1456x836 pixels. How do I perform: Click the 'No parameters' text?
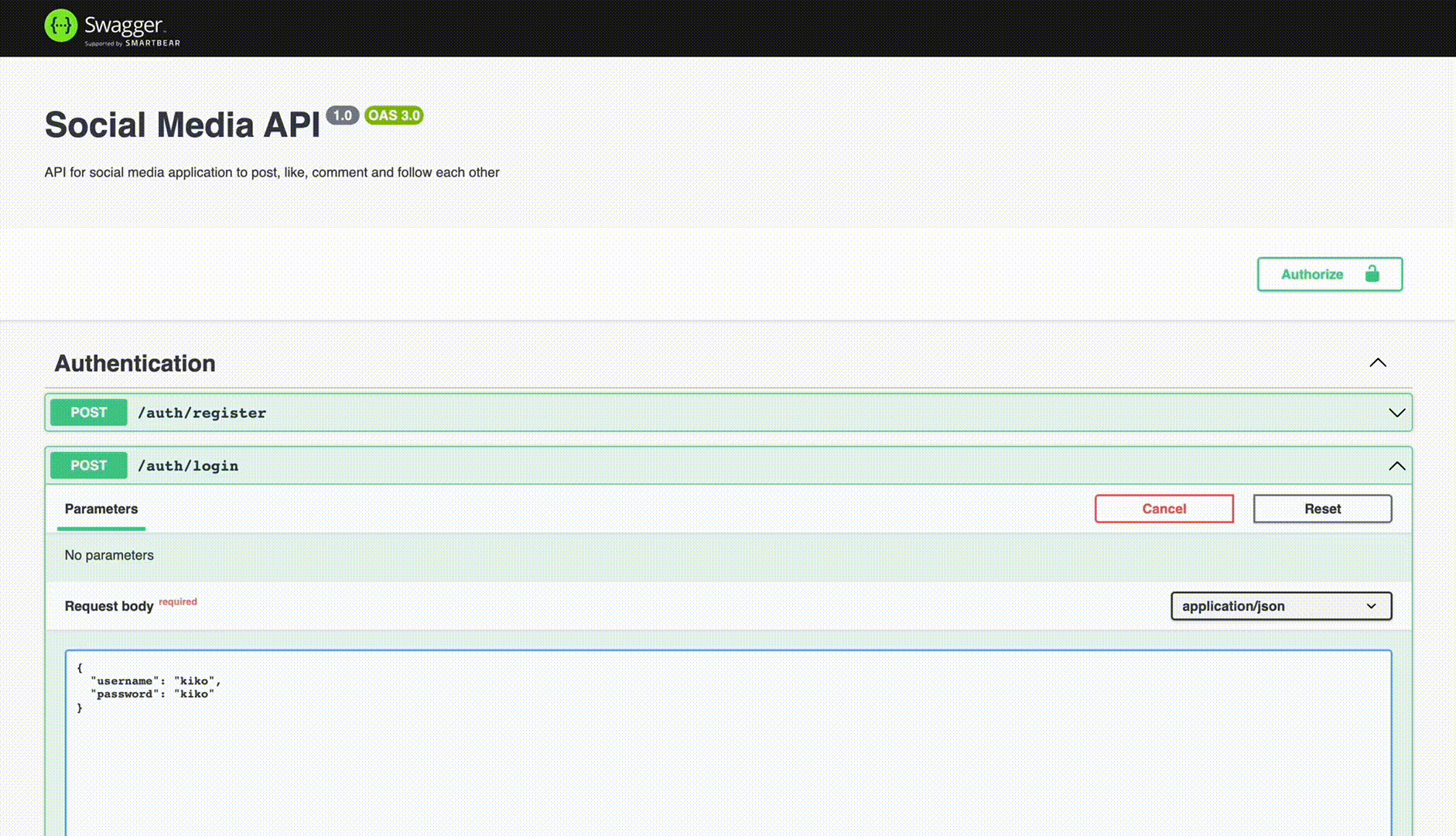pos(109,555)
